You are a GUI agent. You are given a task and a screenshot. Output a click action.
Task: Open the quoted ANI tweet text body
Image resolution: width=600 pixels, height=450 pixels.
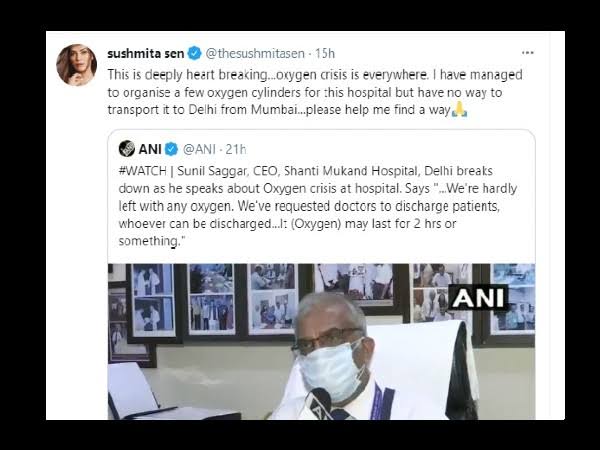pyautogui.click(x=318, y=206)
